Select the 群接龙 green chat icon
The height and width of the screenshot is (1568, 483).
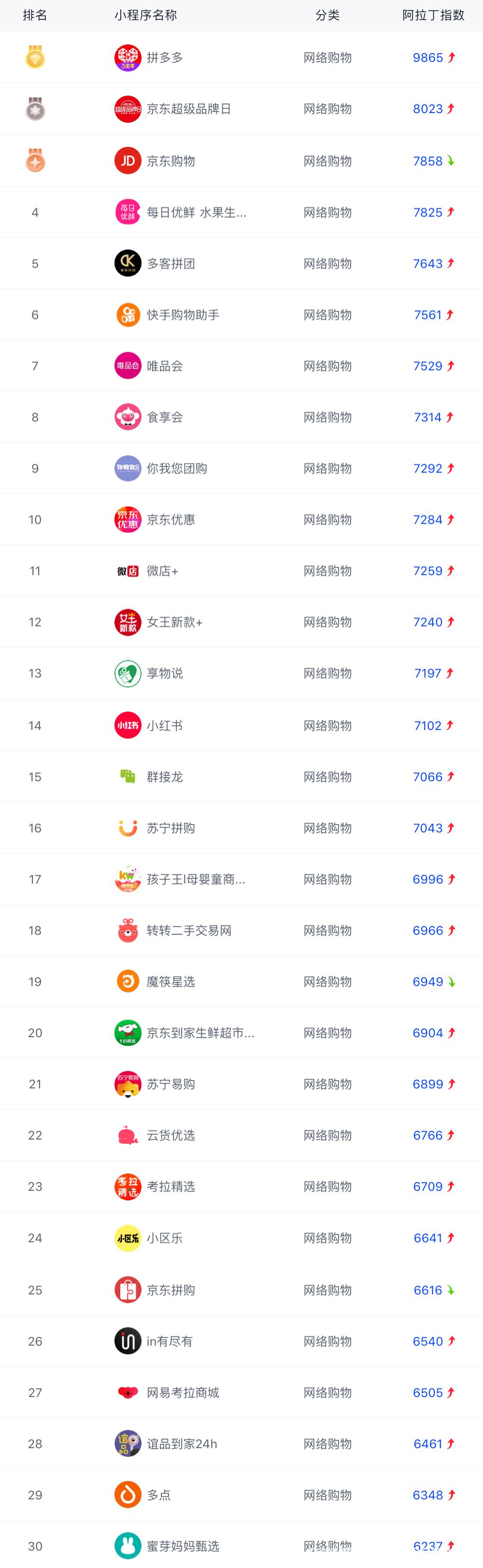tap(128, 777)
